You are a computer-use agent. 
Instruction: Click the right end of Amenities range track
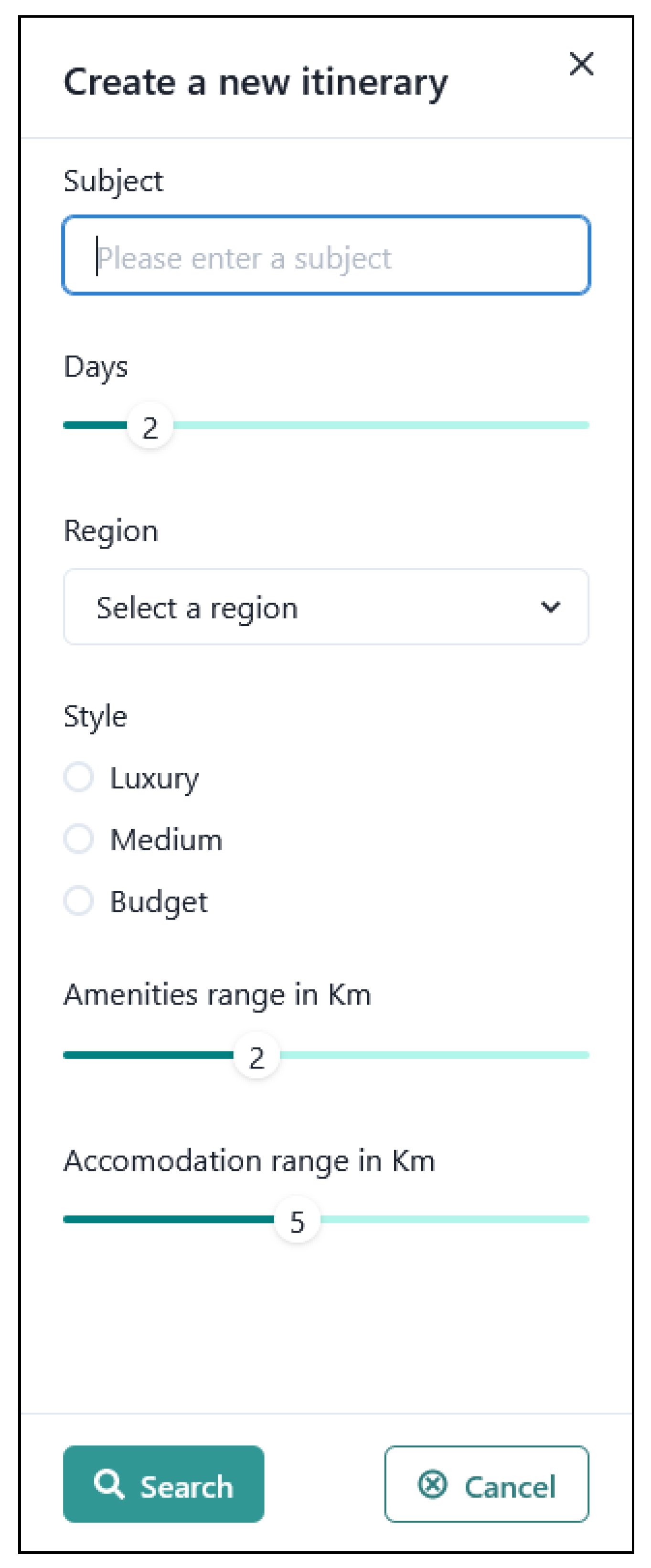pos(584,1055)
